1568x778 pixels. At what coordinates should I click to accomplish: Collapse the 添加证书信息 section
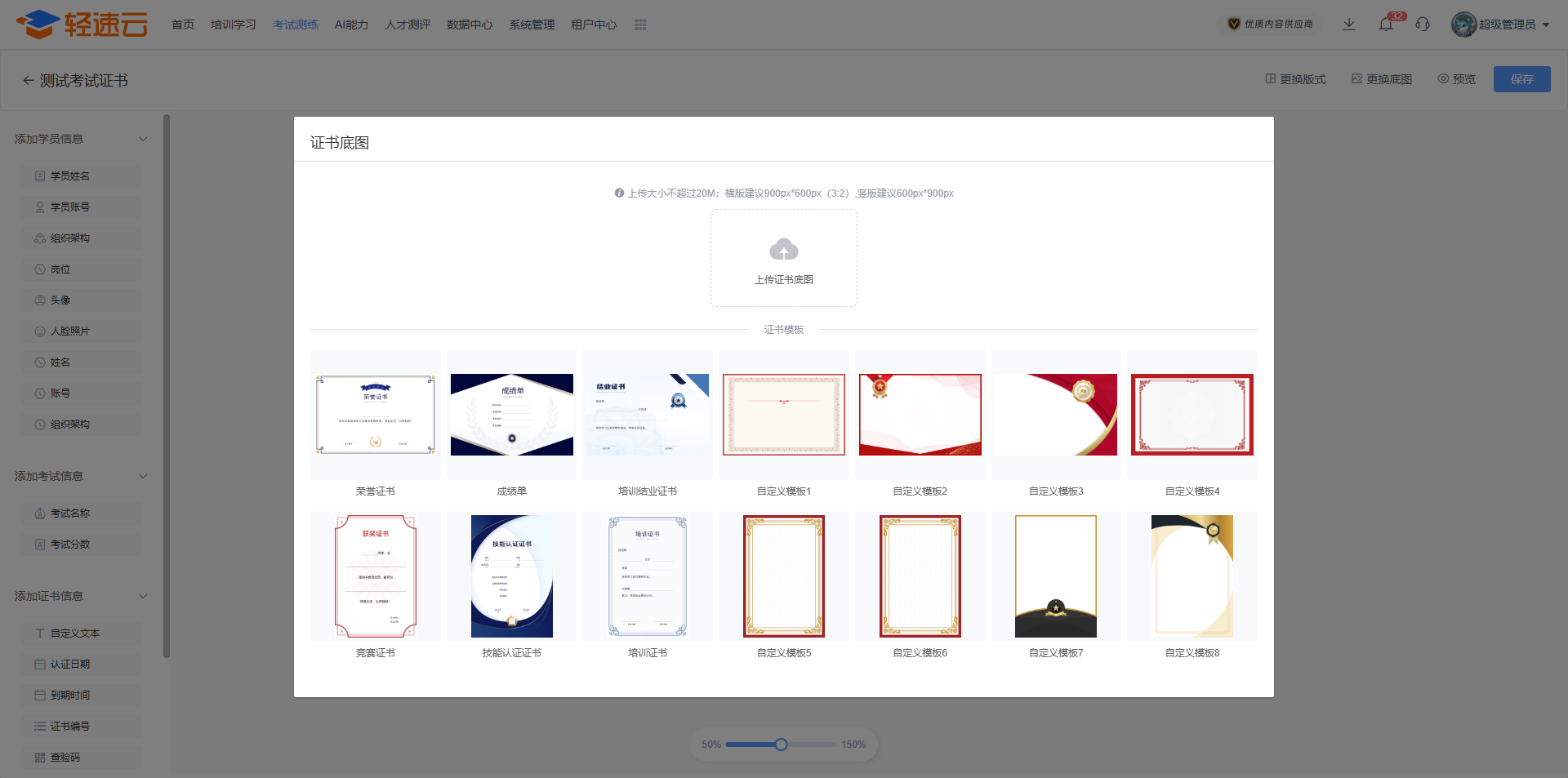pyautogui.click(x=143, y=596)
